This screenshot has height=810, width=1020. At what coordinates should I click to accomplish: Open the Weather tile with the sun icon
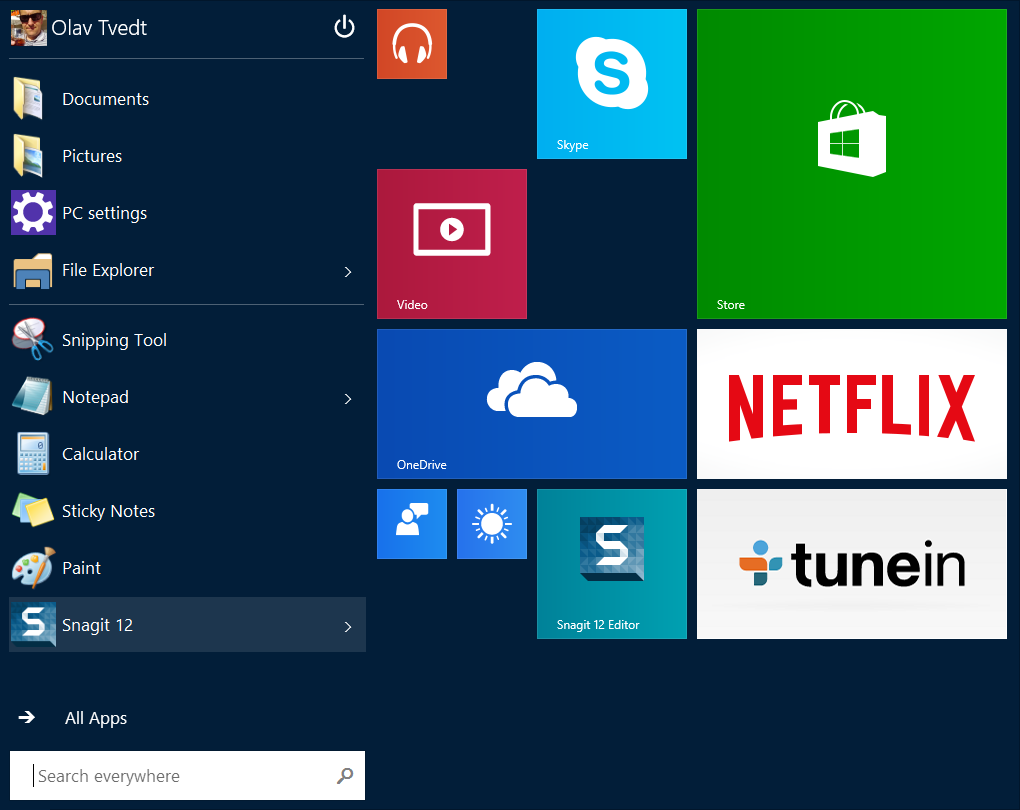click(491, 523)
